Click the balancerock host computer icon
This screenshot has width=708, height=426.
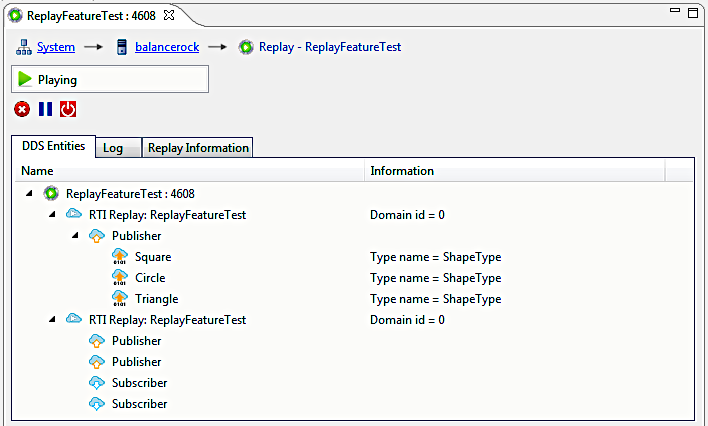tap(121, 47)
